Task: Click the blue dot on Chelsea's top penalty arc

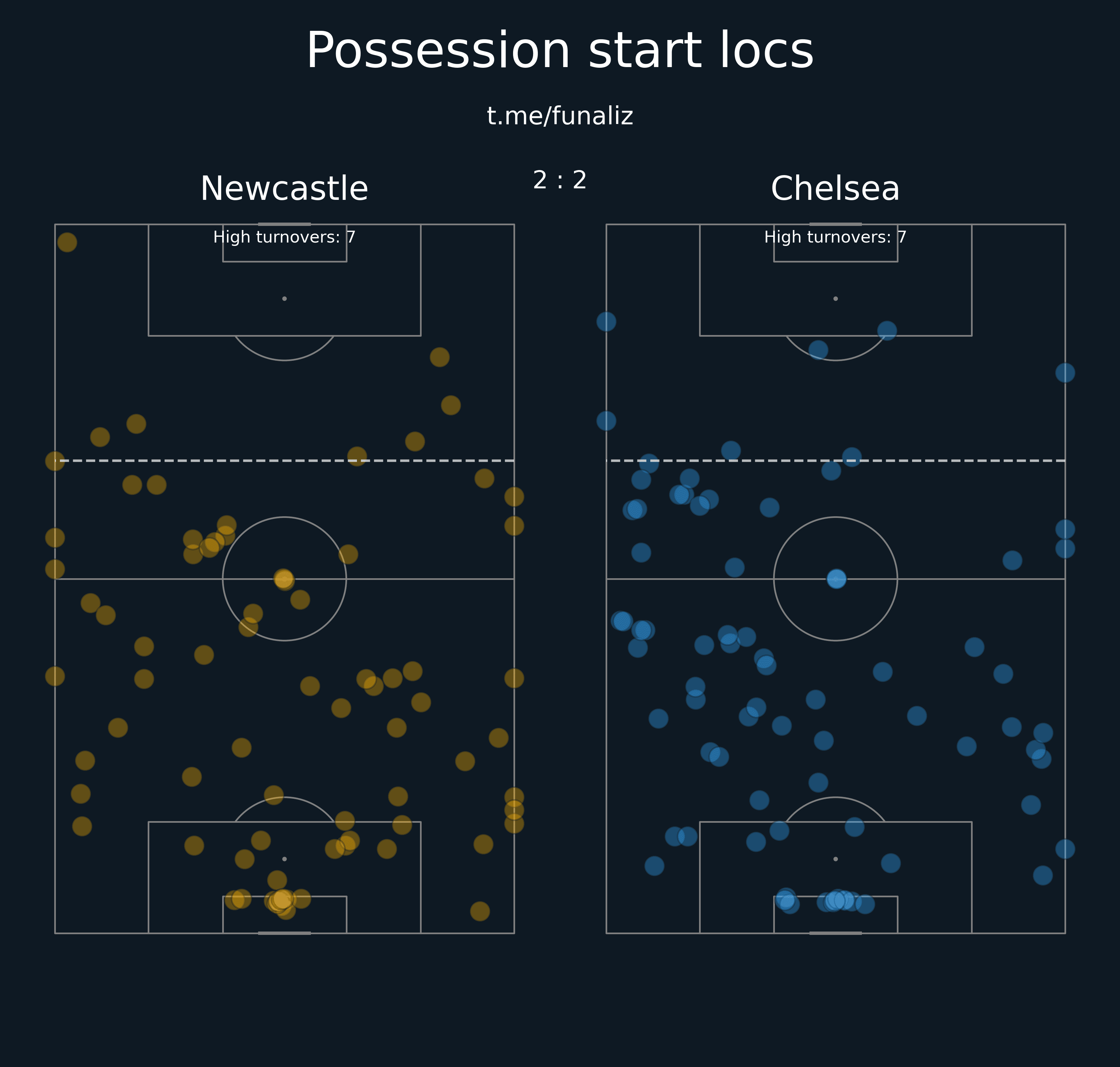Action: click(x=818, y=350)
